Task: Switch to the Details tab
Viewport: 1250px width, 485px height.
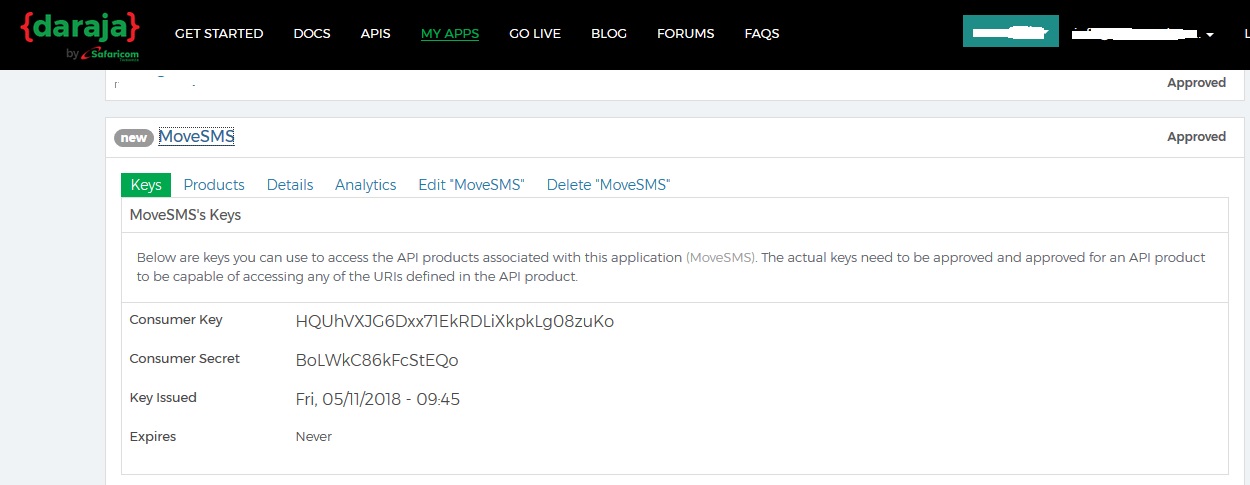Action: [290, 185]
